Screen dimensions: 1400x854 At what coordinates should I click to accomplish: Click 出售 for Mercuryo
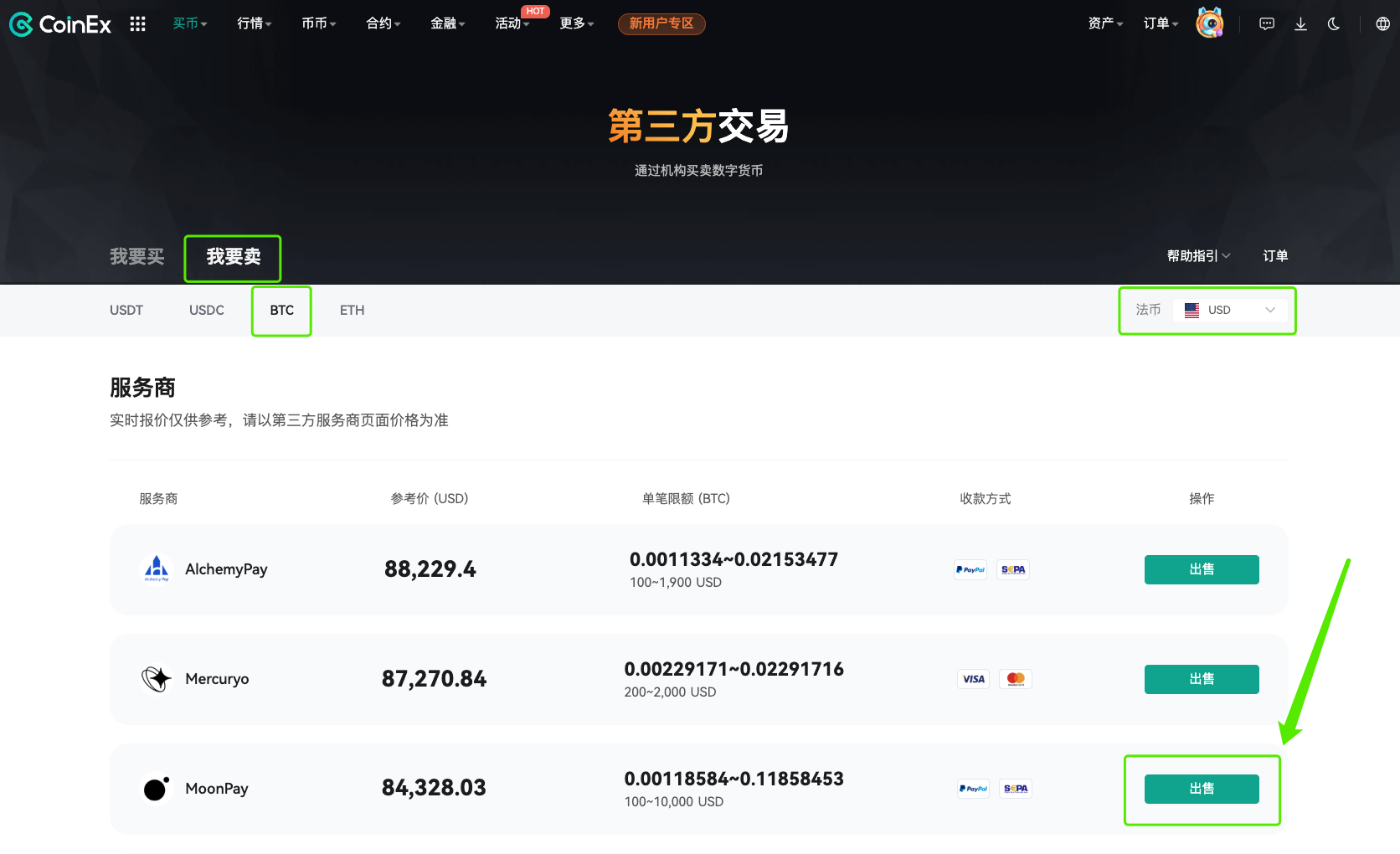[1202, 679]
